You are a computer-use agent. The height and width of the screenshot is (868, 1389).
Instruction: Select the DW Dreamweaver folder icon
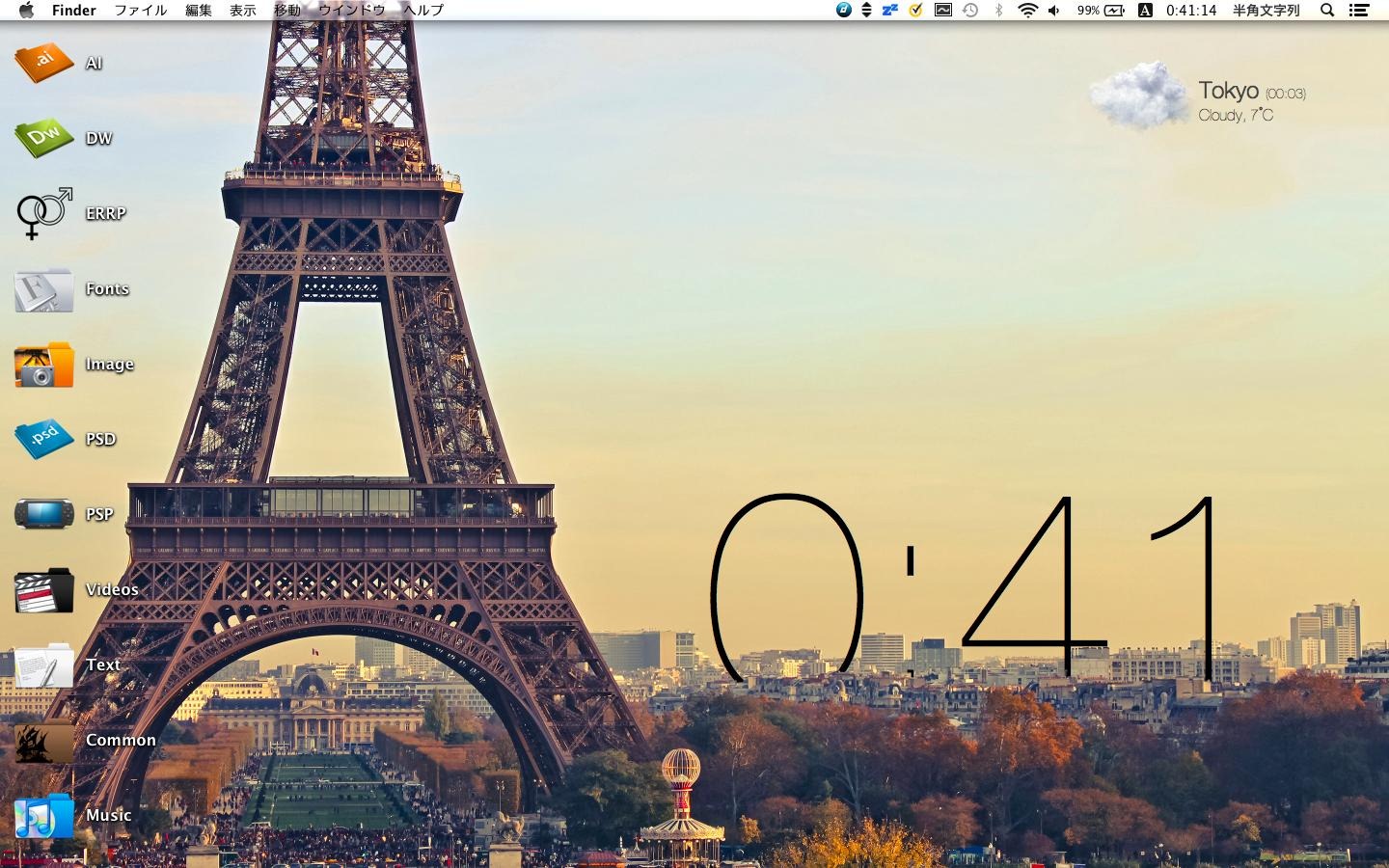click(x=44, y=138)
